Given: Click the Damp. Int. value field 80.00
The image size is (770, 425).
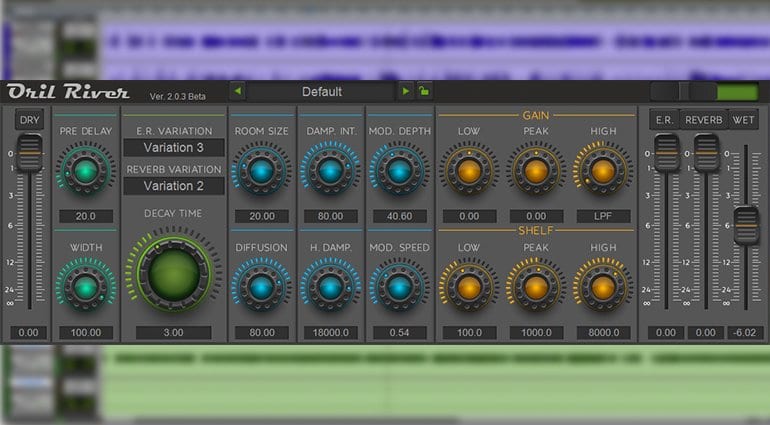Looking at the screenshot, I should pyautogui.click(x=330, y=216).
